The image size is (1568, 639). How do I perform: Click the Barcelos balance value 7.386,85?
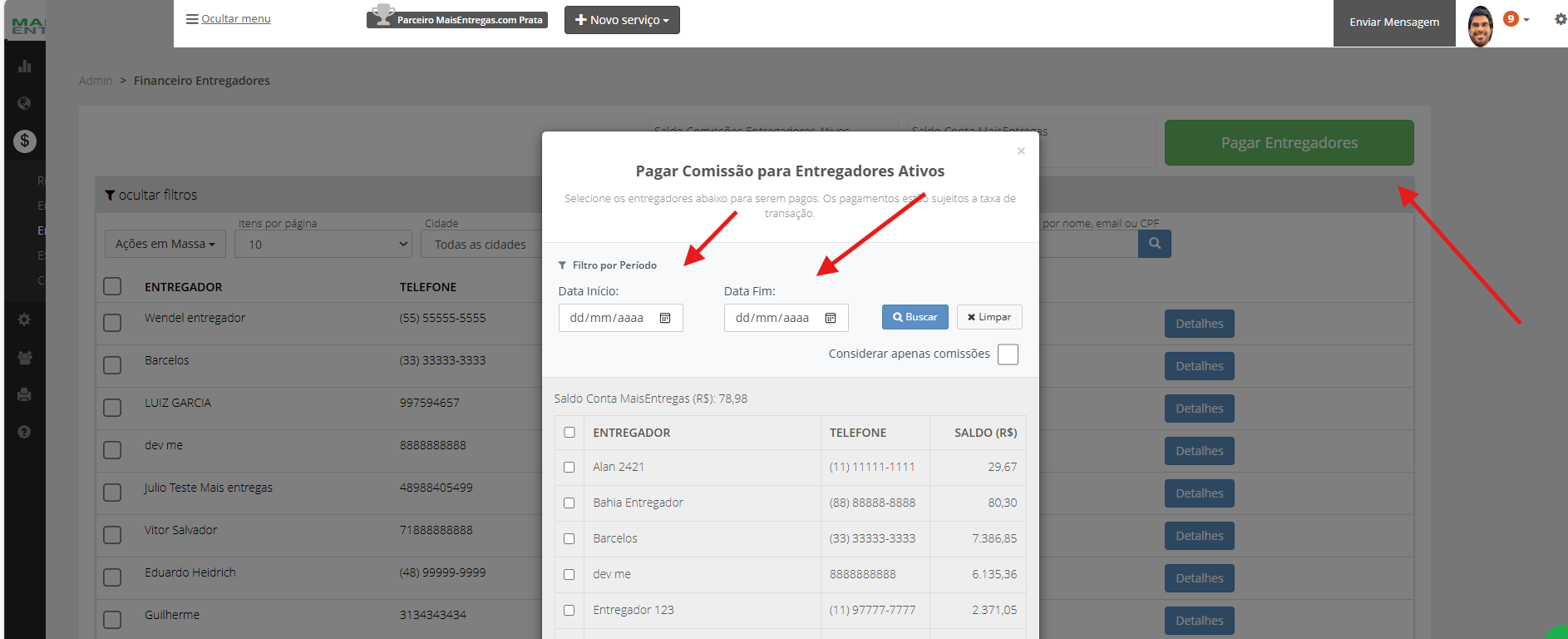(994, 538)
